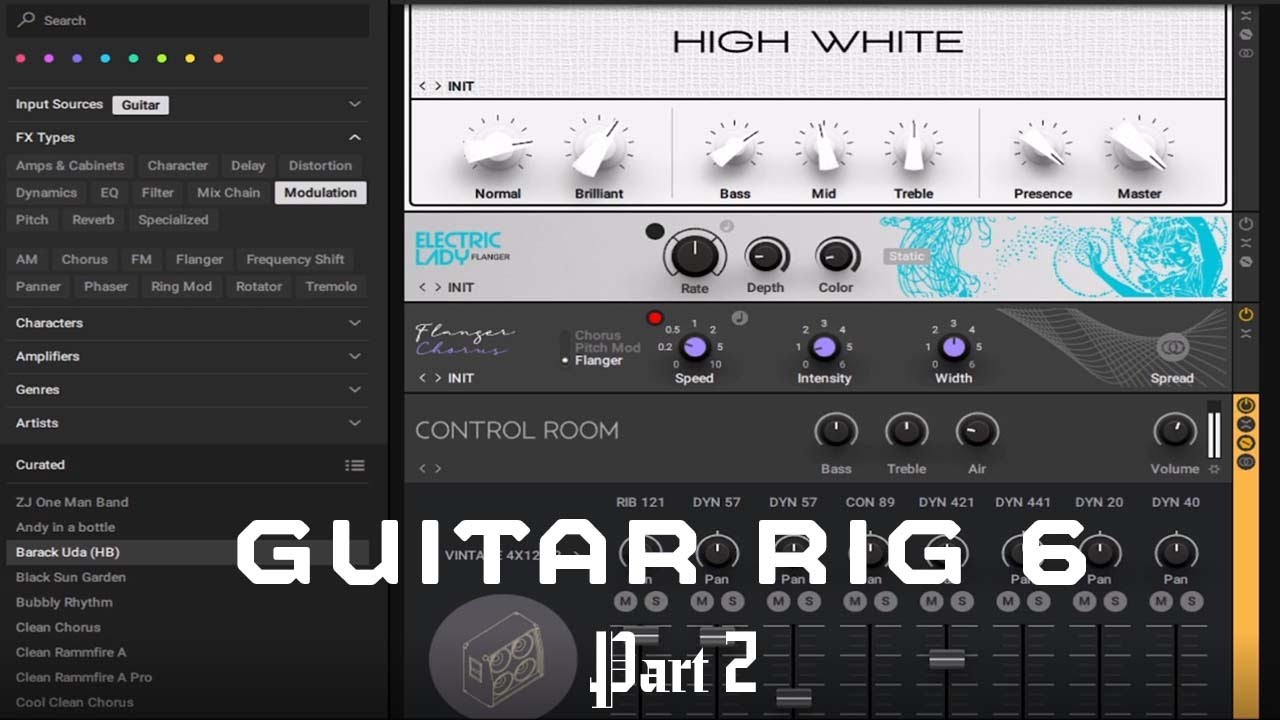The image size is (1280, 720).
Task: Switch Curated presets to list view icon
Action: coord(355,465)
